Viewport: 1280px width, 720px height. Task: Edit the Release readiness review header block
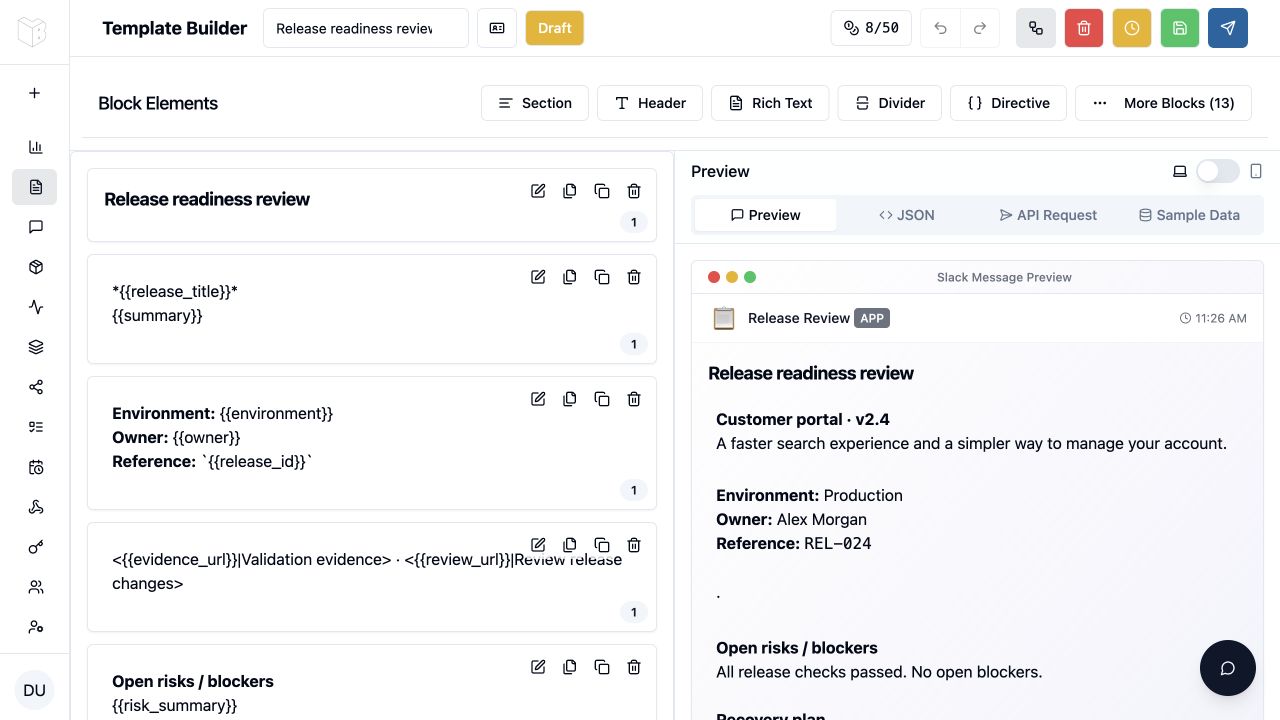click(x=538, y=191)
